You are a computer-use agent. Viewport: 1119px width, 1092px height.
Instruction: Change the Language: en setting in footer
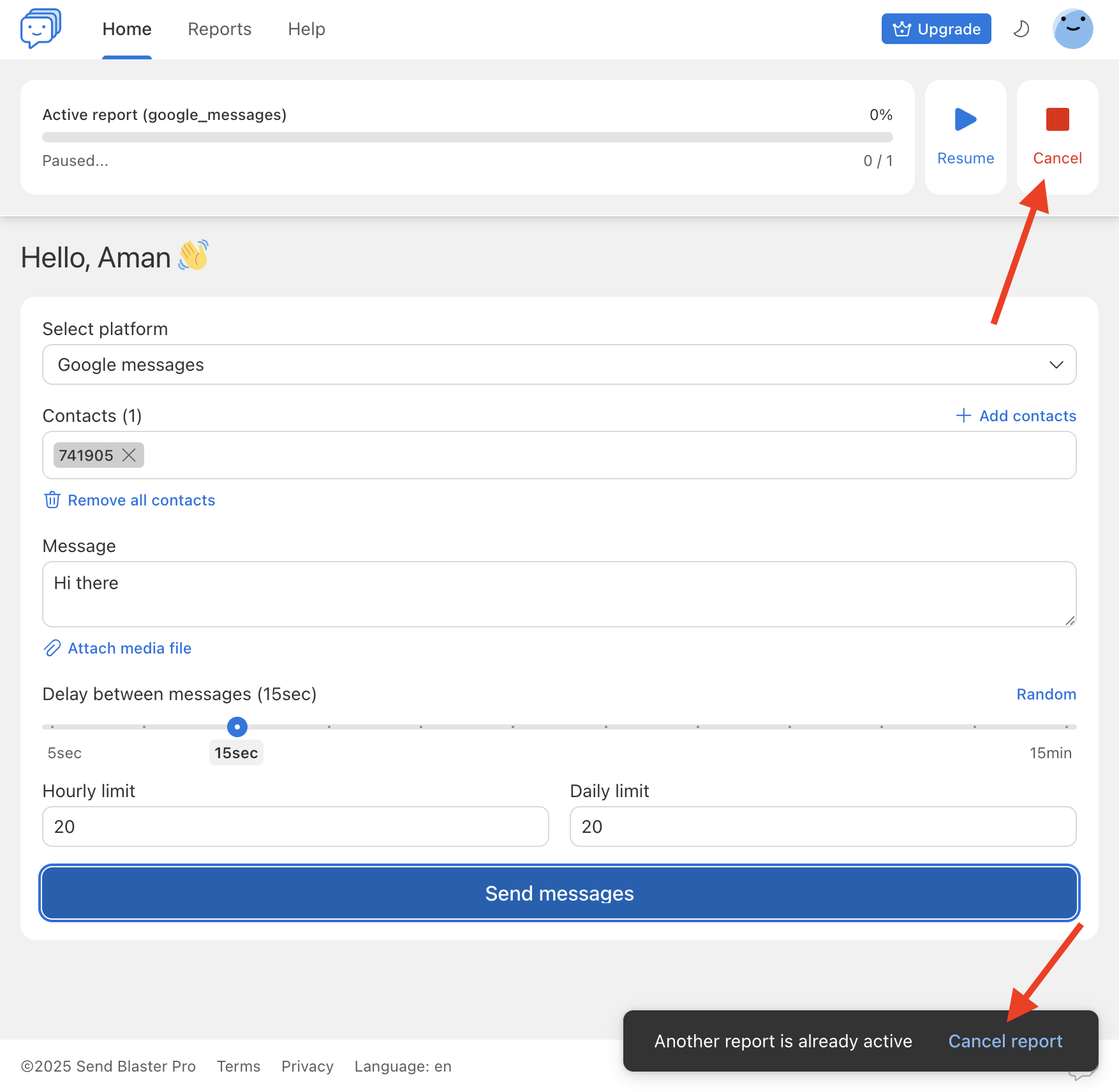[x=403, y=1066]
